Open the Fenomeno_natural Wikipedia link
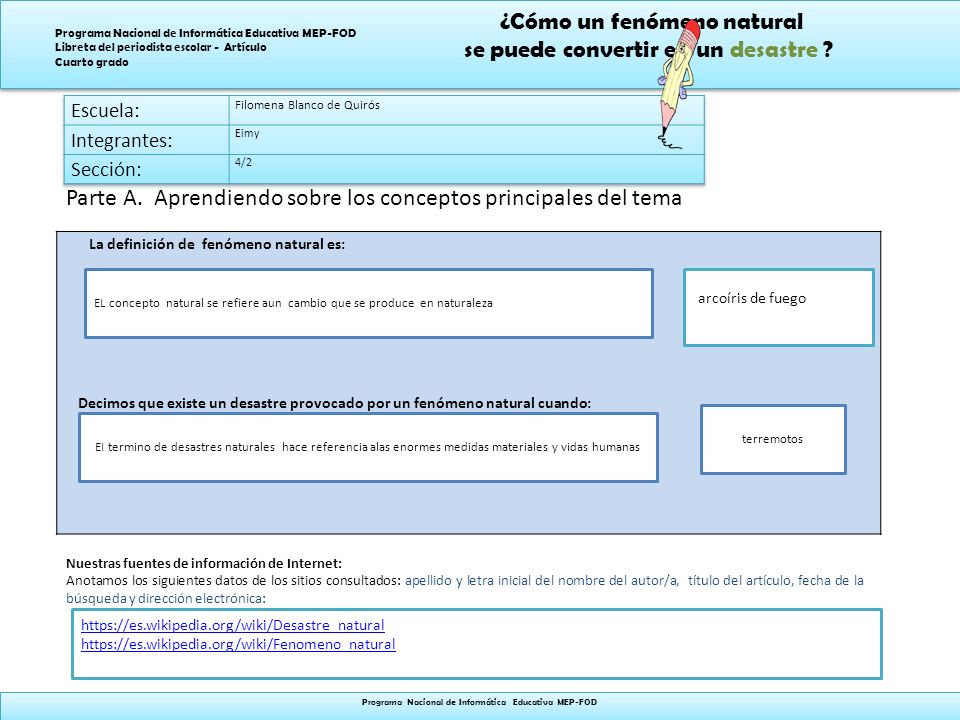 (x=238, y=644)
